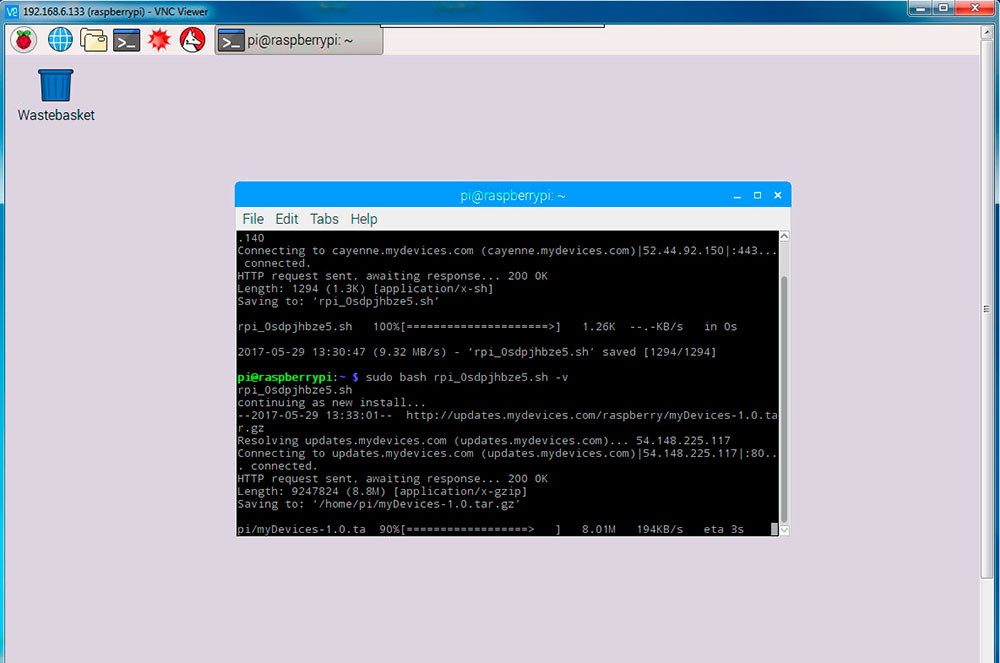Screen dimensions: 1000x663
Task: Close the pi@raspberrypi terminal window
Action: 778,196
